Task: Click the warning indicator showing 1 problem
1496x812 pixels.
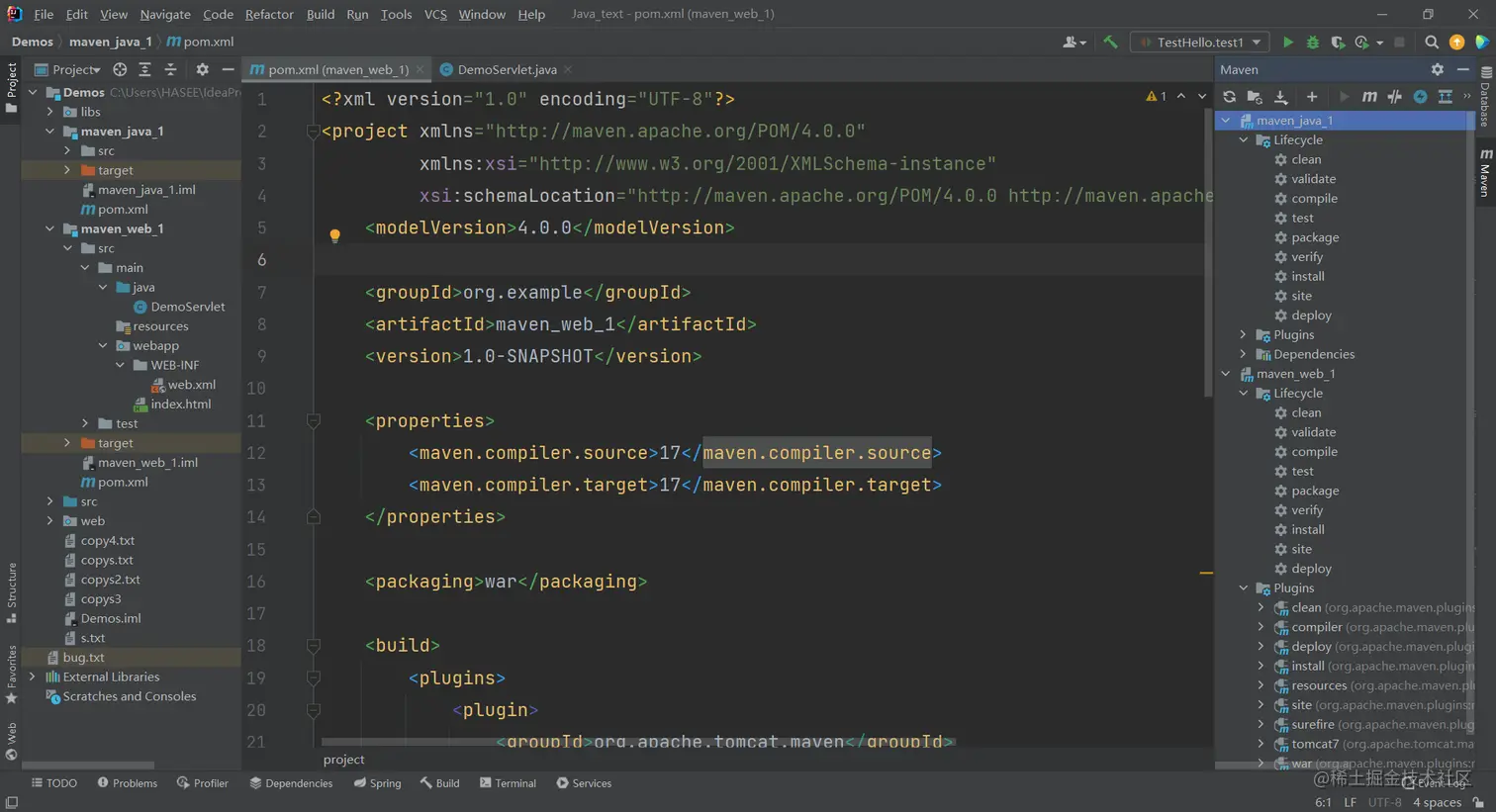Action: click(x=1156, y=97)
